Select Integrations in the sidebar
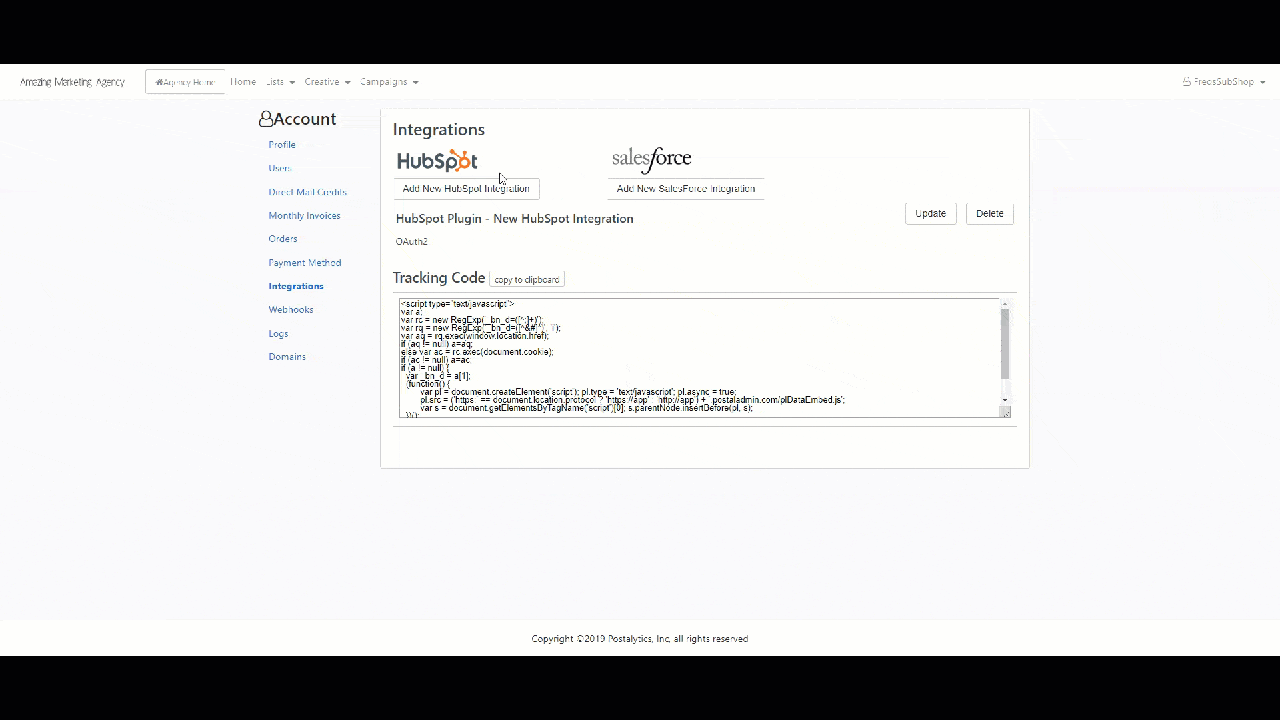The width and height of the screenshot is (1280, 720). pos(296,286)
